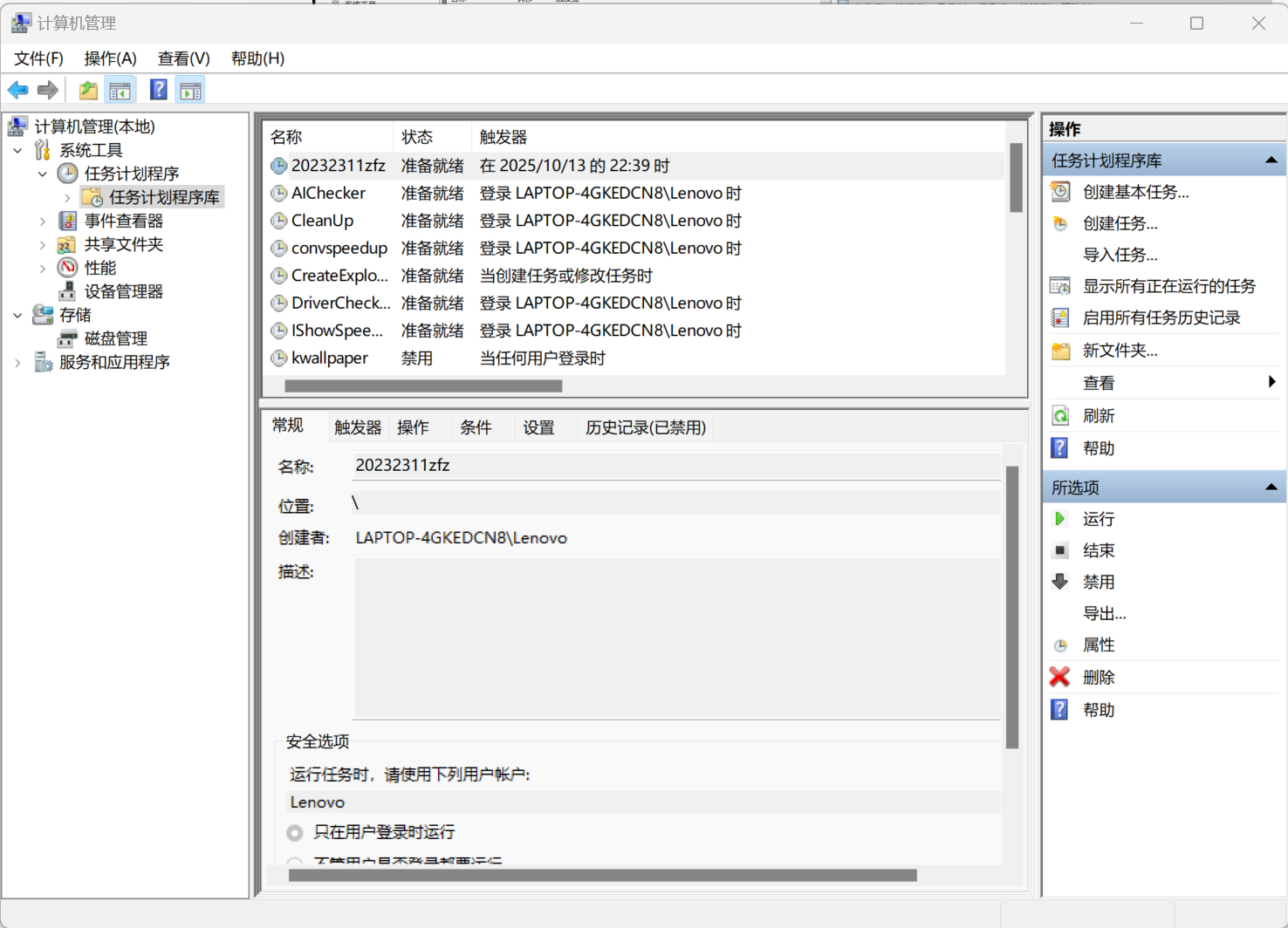This screenshot has height=928, width=1288.
Task: Expand the 服务和应用程序 tree node
Action: point(18,362)
